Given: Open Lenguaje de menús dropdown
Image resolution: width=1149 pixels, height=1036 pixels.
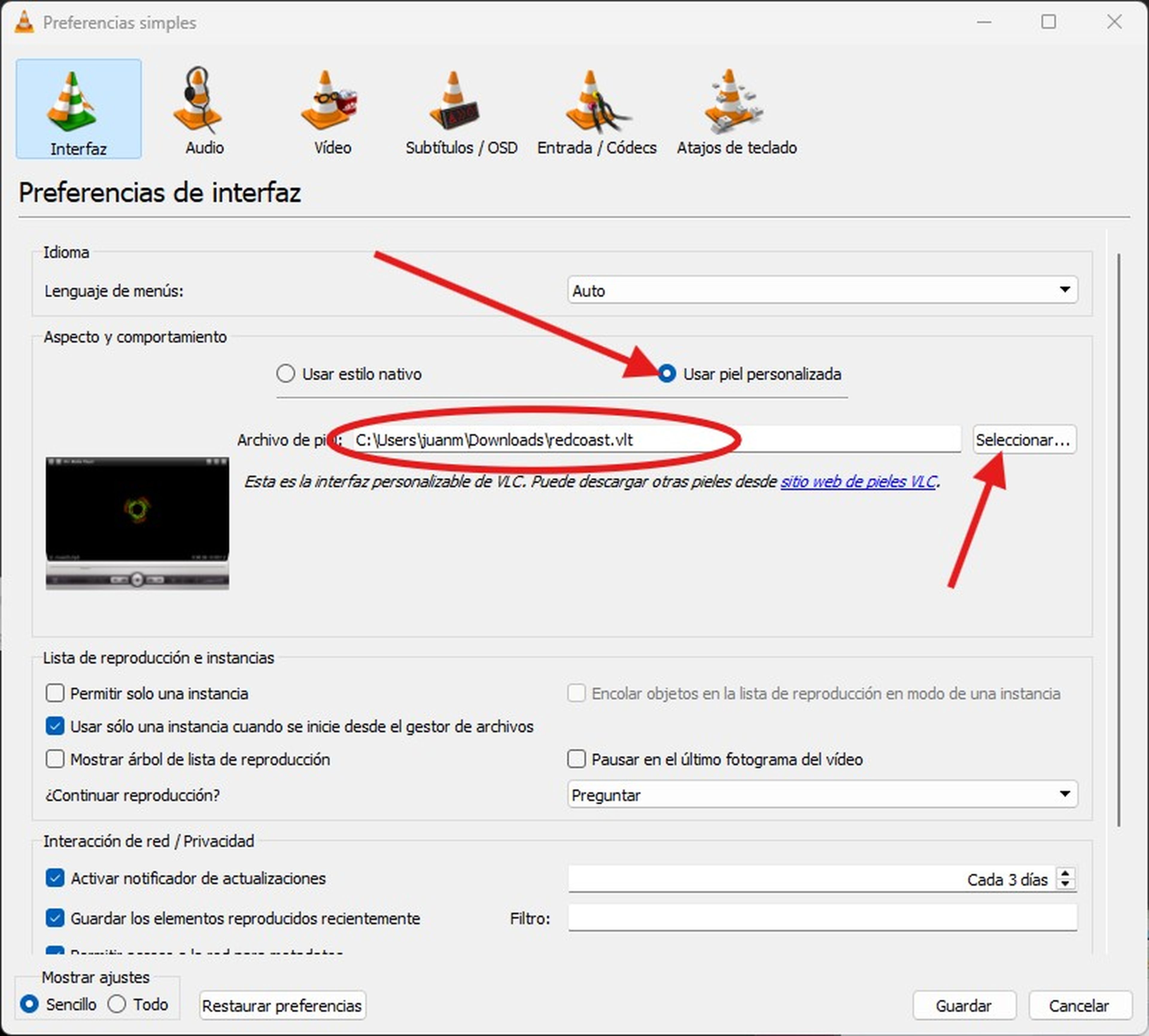Looking at the screenshot, I should 822,290.
